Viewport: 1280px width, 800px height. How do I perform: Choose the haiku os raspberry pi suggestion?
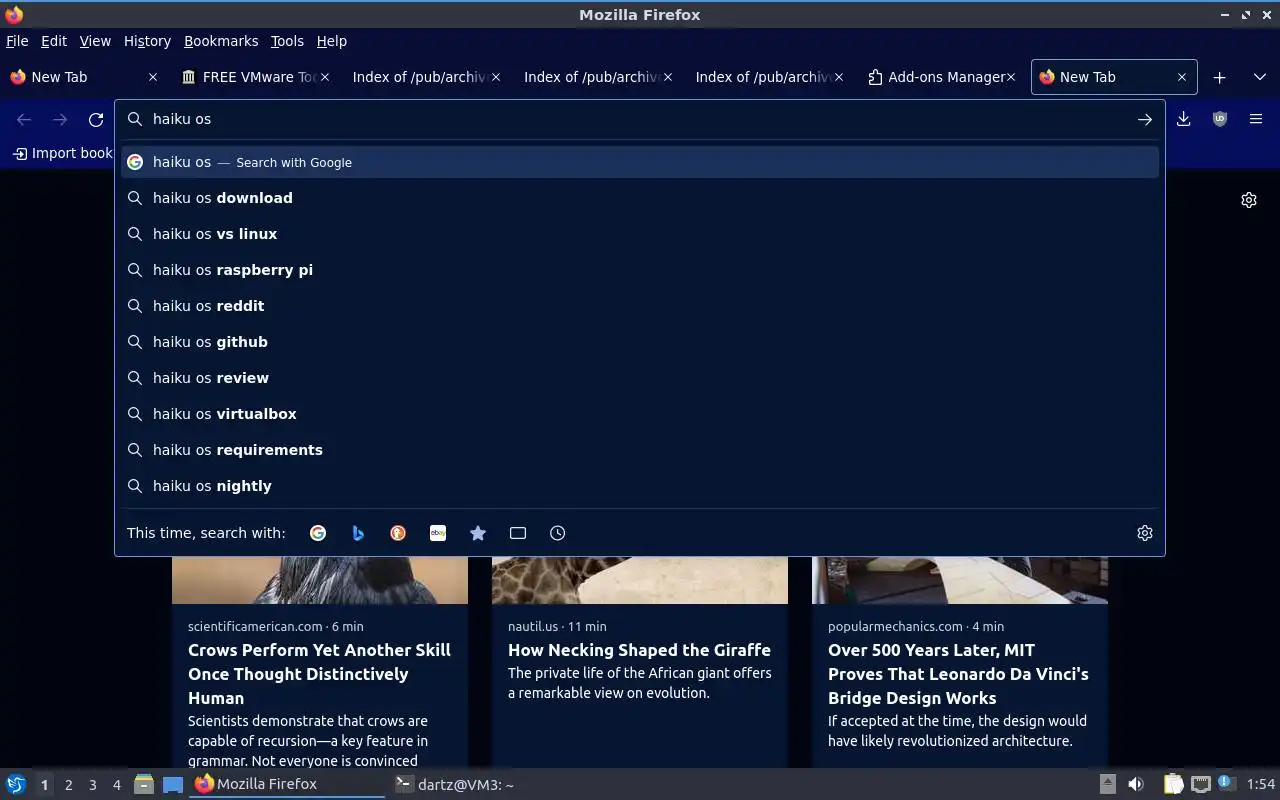click(640, 270)
